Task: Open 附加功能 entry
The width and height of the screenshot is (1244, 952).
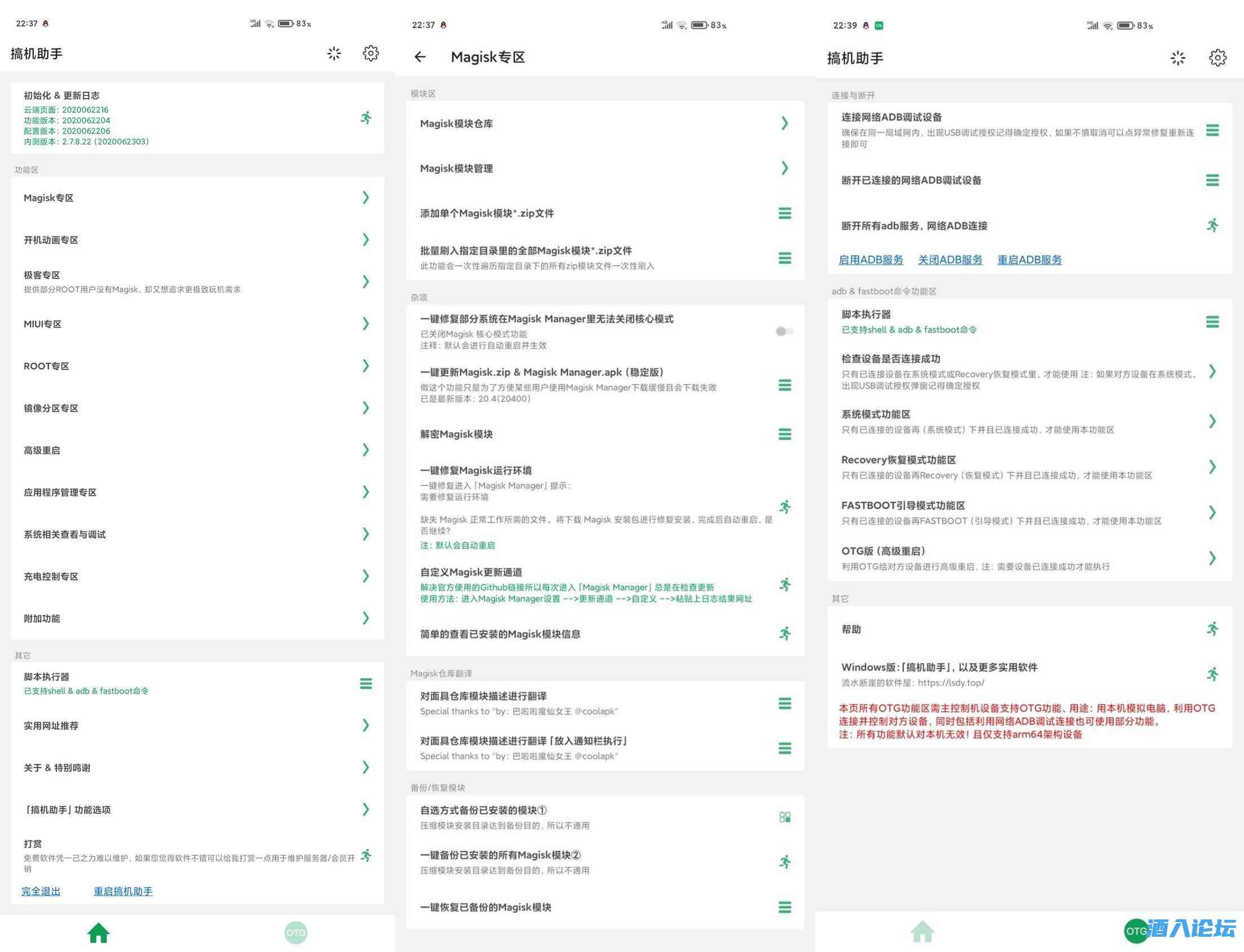Action: click(197, 618)
